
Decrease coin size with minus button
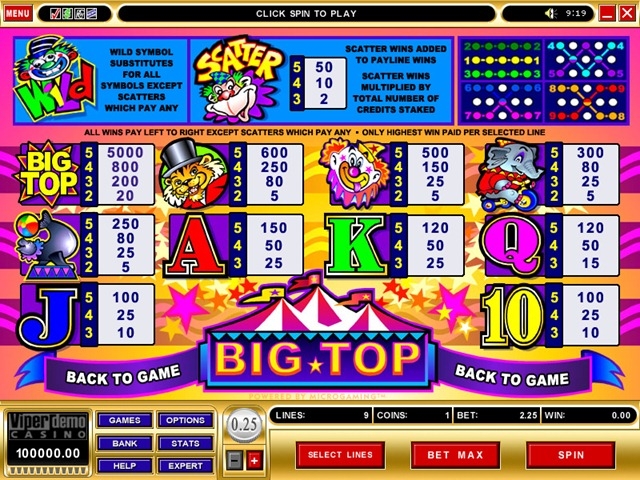coord(235,461)
